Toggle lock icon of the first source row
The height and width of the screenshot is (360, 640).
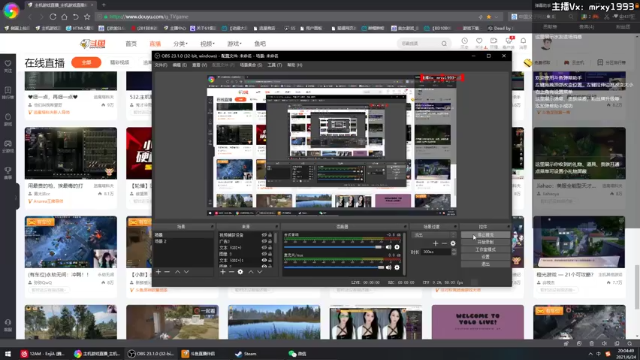(x=270, y=235)
